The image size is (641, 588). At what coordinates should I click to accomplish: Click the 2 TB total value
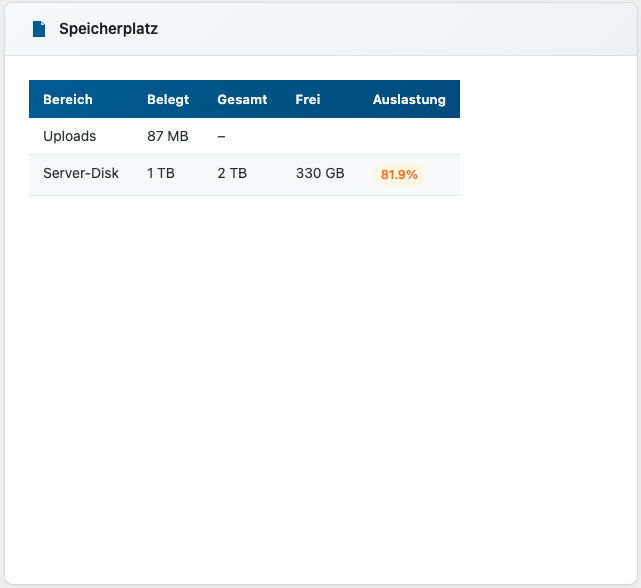pyautogui.click(x=232, y=174)
